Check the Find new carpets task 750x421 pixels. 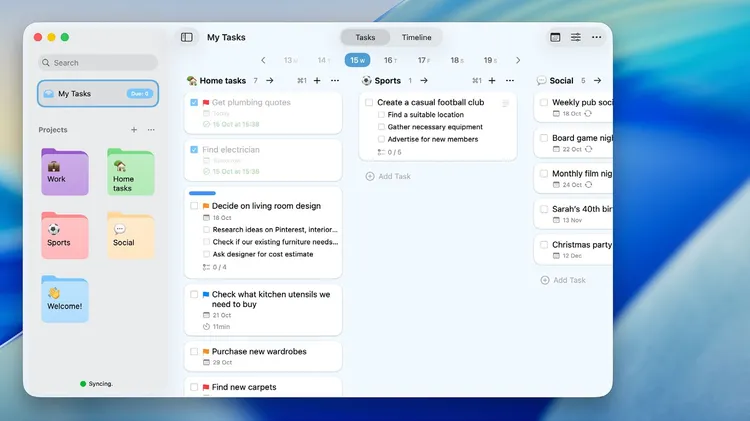pos(194,387)
